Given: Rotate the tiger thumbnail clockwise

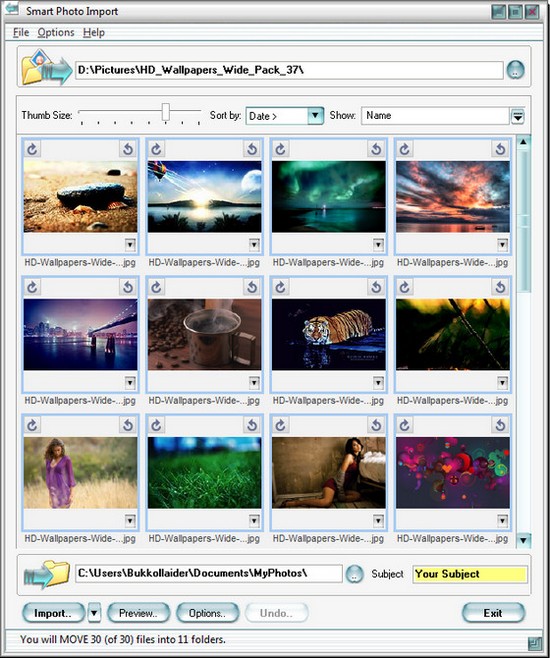Looking at the screenshot, I should pos(281,287).
